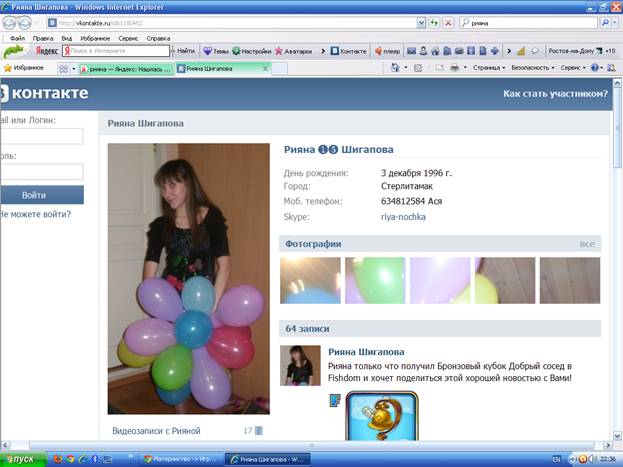This screenshot has width=623, height=467.
Task: Click the password input field
Action: click(x=41, y=172)
